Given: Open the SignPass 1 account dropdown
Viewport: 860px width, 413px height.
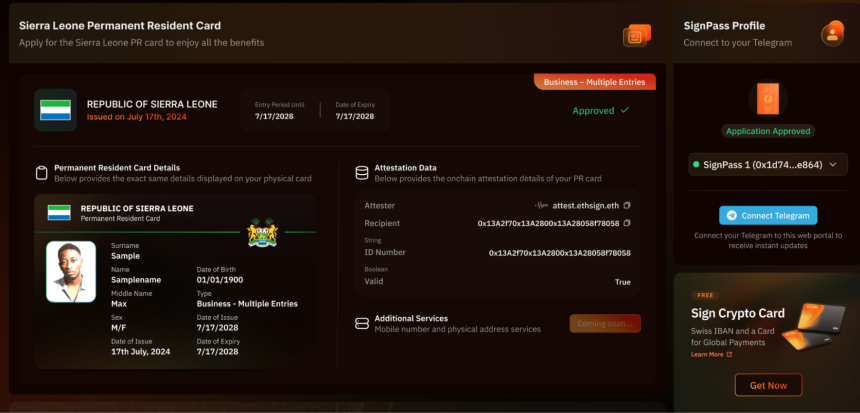Looking at the screenshot, I should (x=768, y=165).
